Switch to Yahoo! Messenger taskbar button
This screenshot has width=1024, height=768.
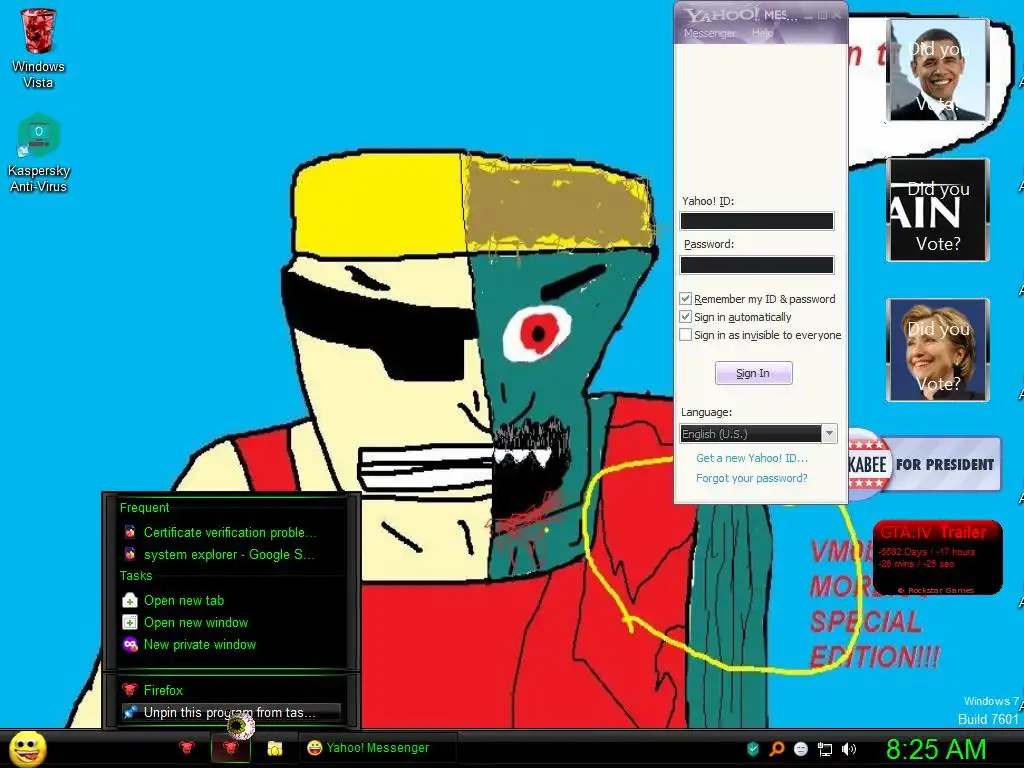[x=377, y=748]
